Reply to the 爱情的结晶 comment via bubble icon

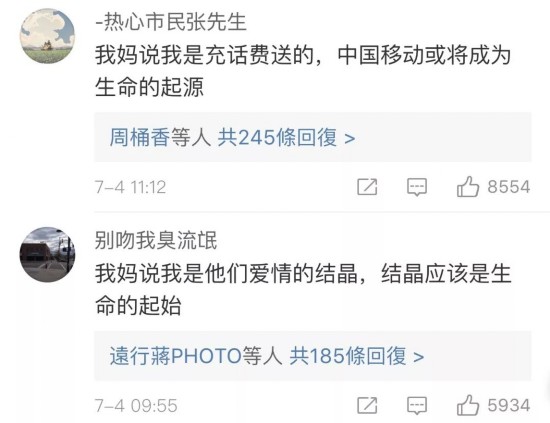[417, 405]
